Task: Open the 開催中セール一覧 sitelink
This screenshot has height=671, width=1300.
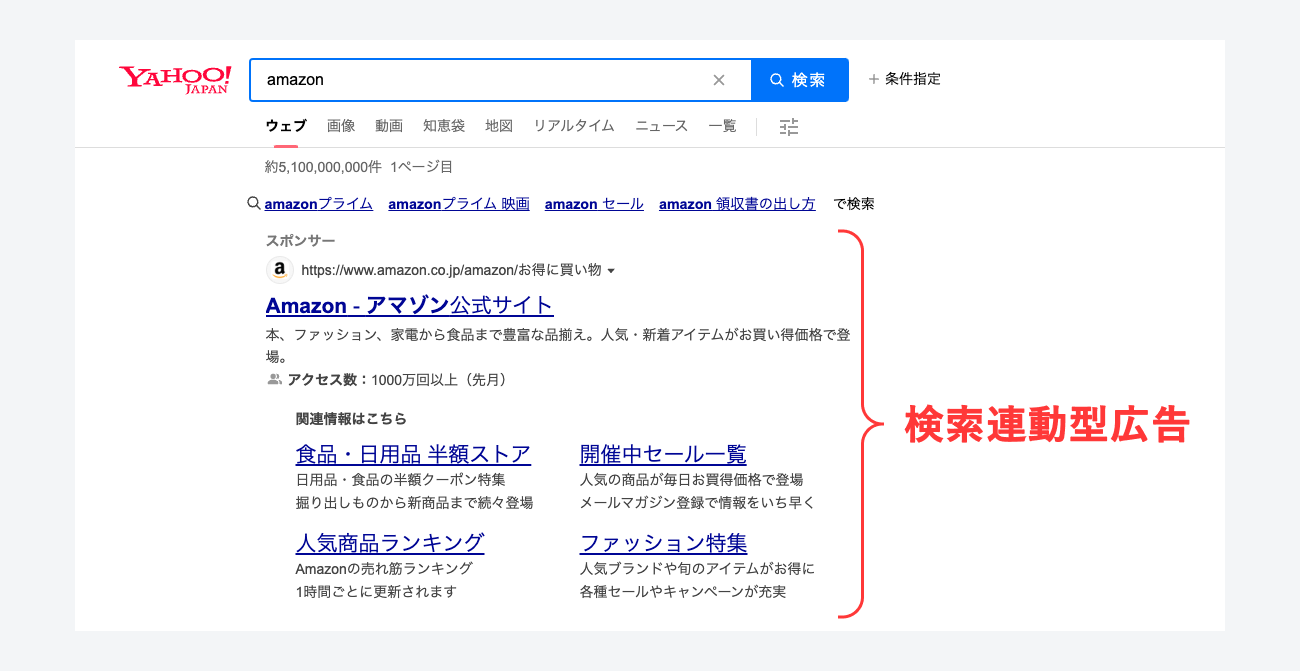Action: 663,454
